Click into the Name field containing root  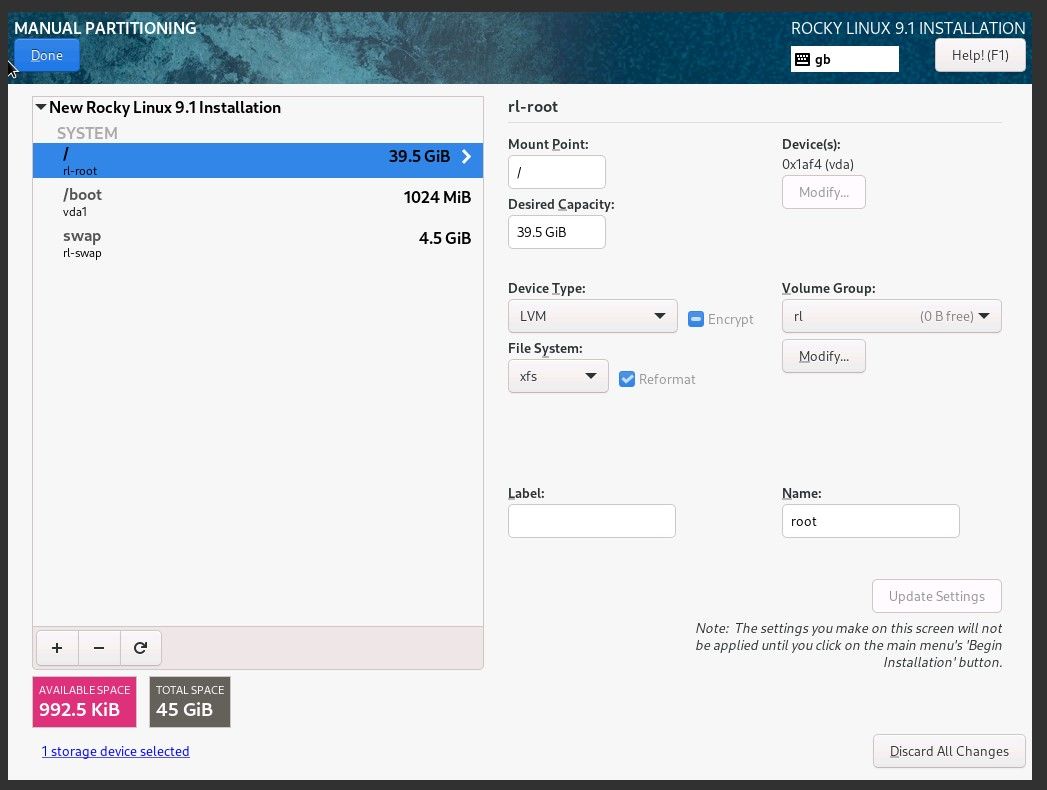(x=871, y=521)
